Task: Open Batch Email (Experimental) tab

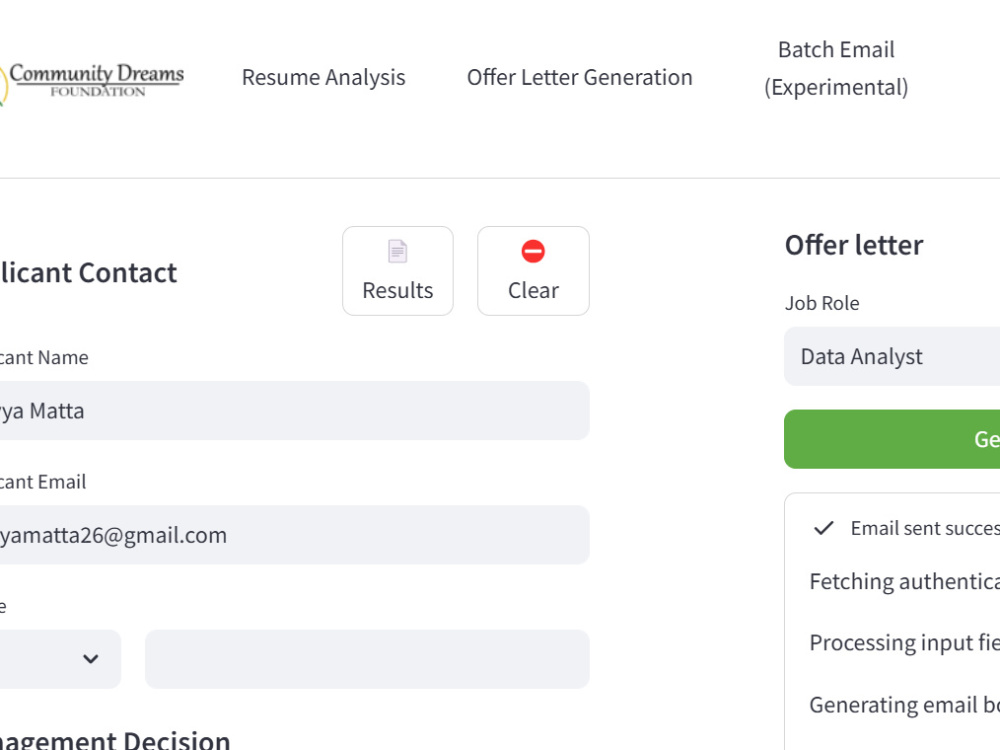Action: coord(836,68)
